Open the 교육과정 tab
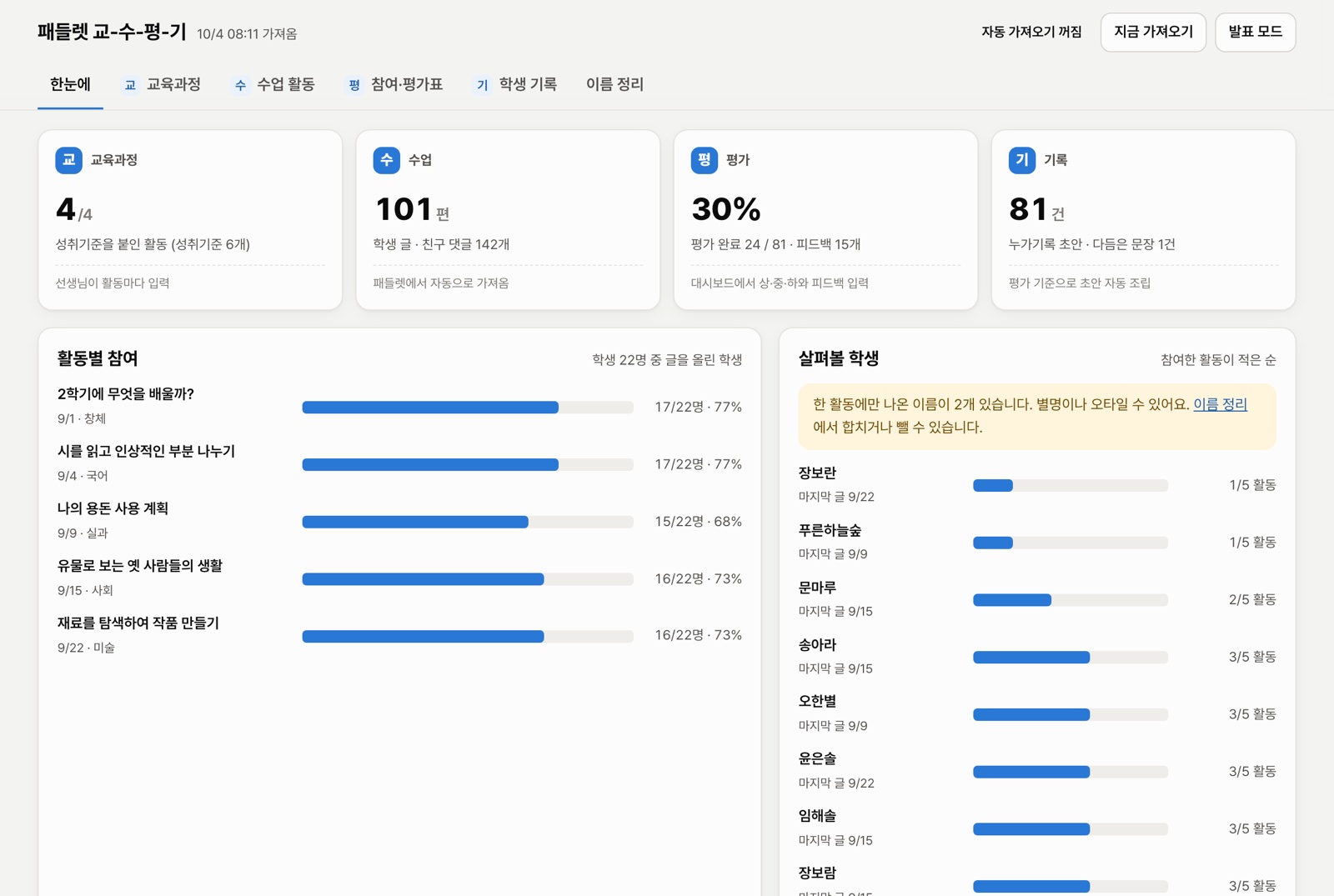The width and height of the screenshot is (1334, 896). point(162,84)
